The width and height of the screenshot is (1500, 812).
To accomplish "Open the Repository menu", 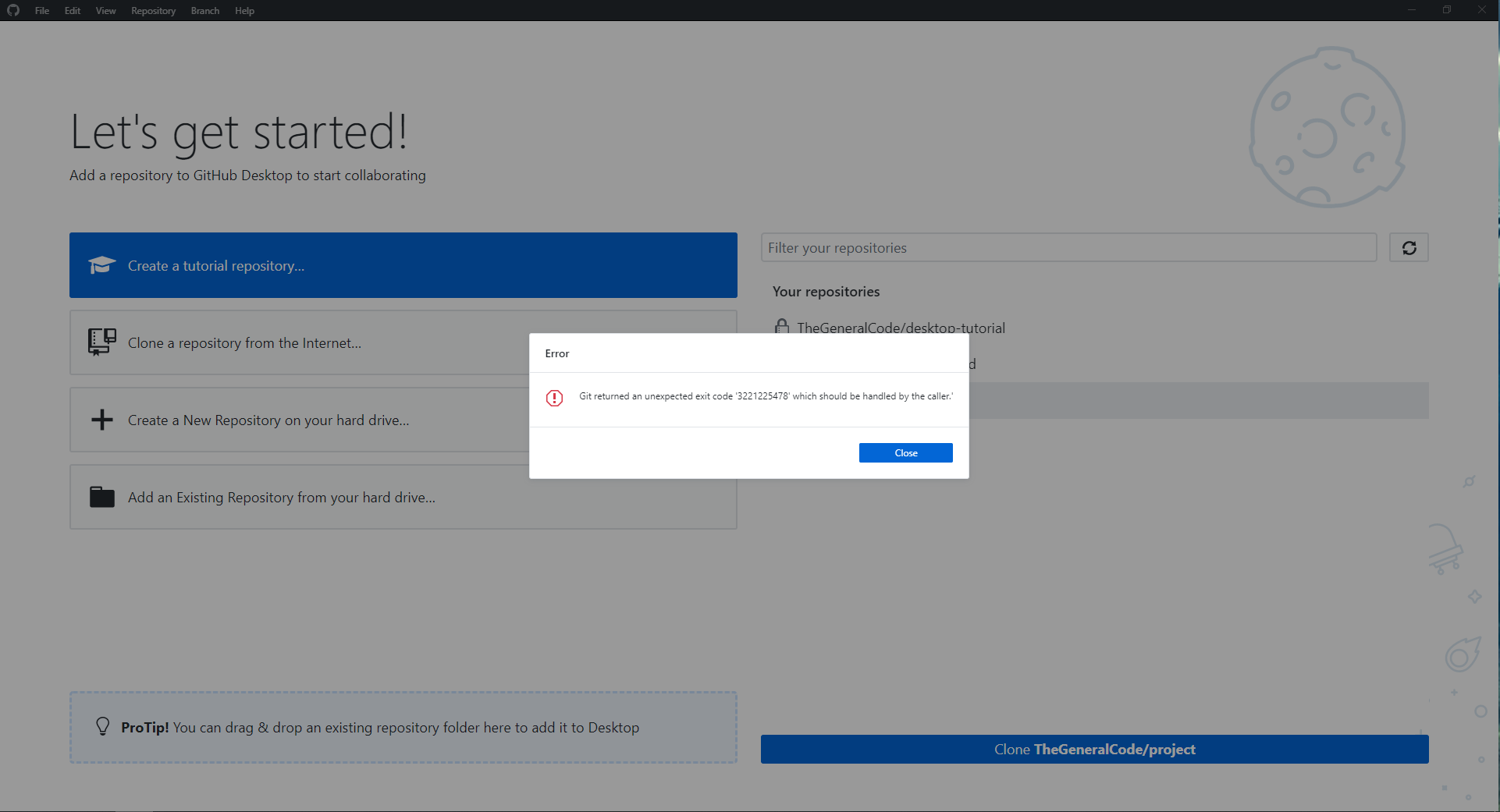I will pyautogui.click(x=153, y=11).
